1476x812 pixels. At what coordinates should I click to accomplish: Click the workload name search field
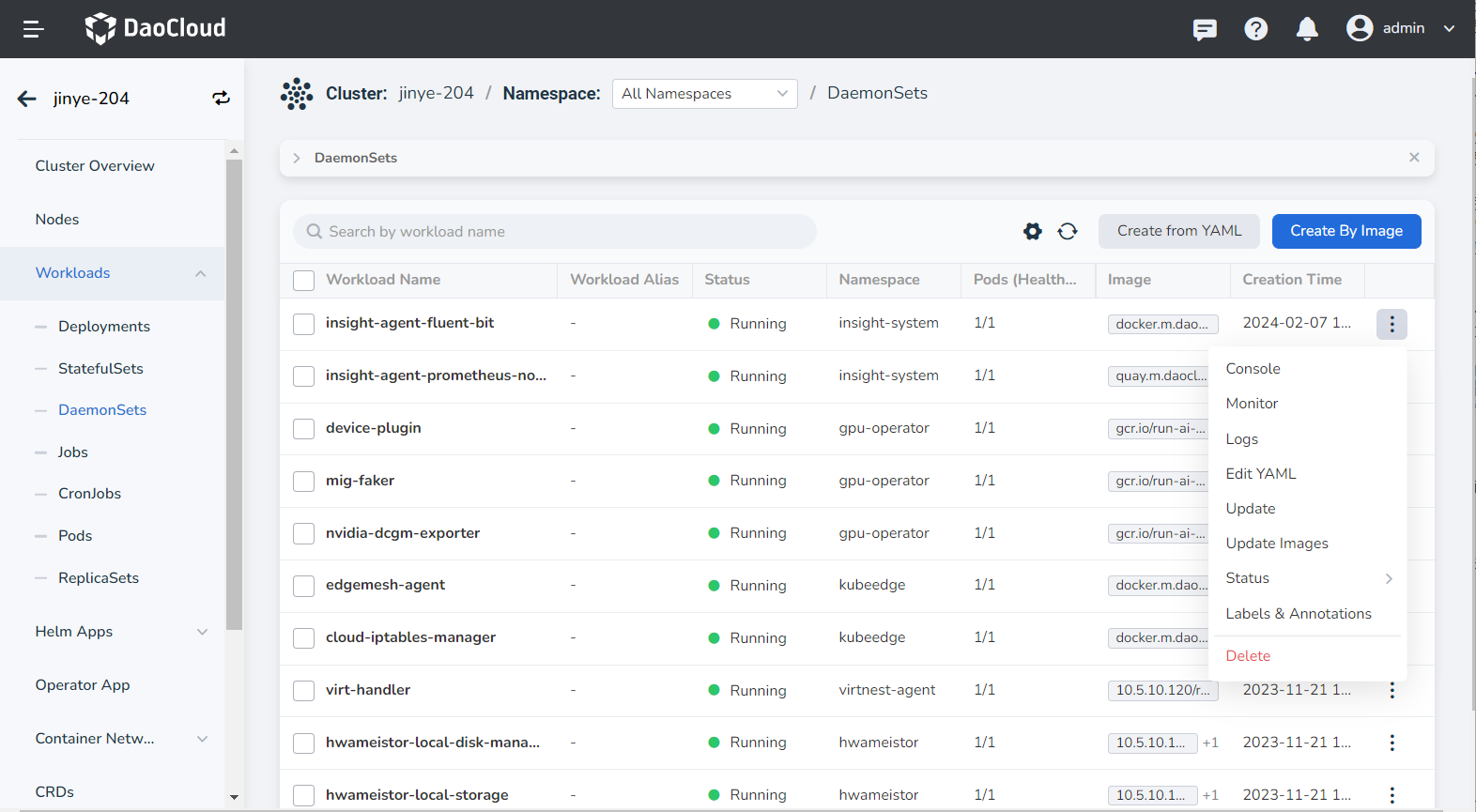[x=563, y=232]
